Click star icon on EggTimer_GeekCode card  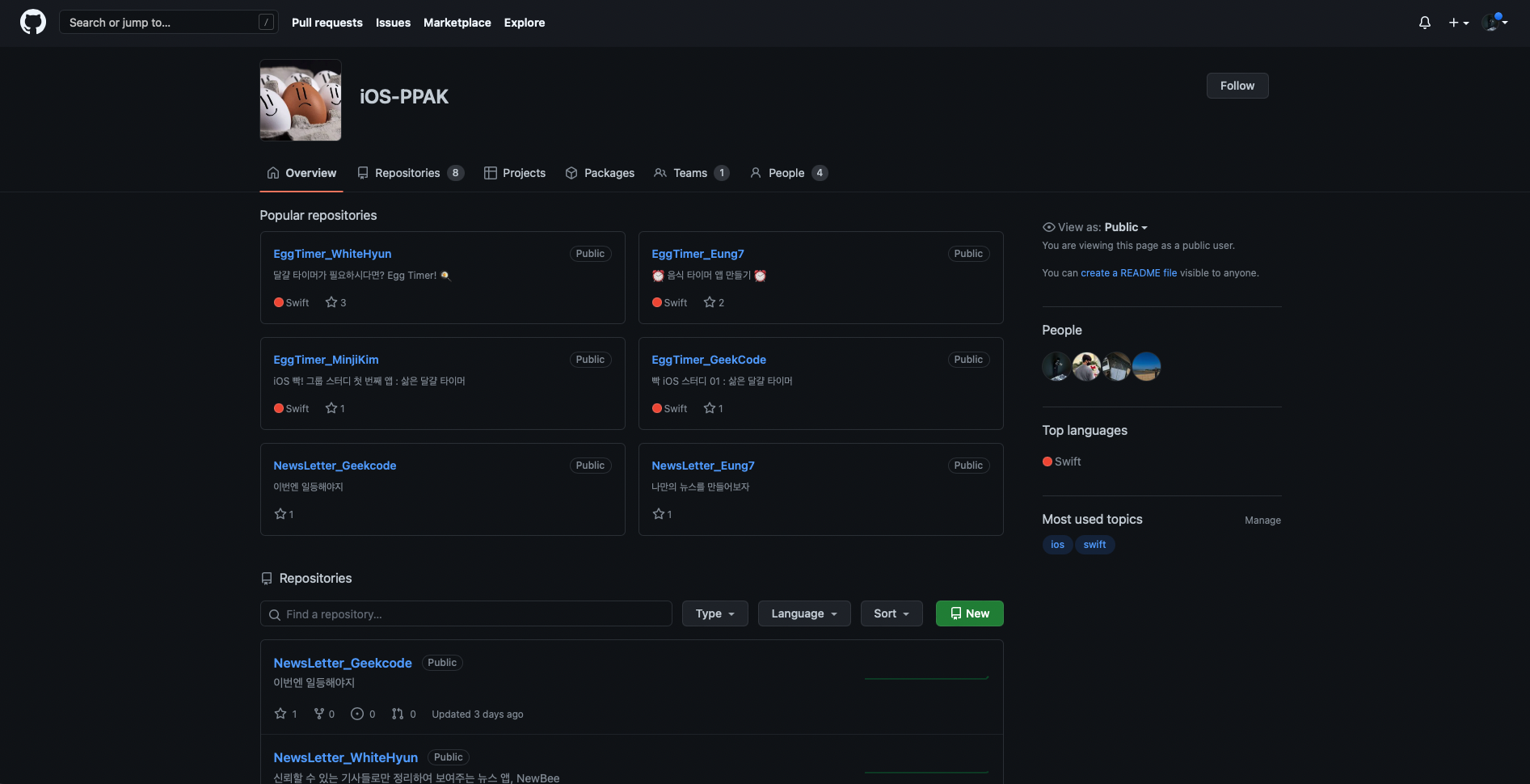click(710, 408)
